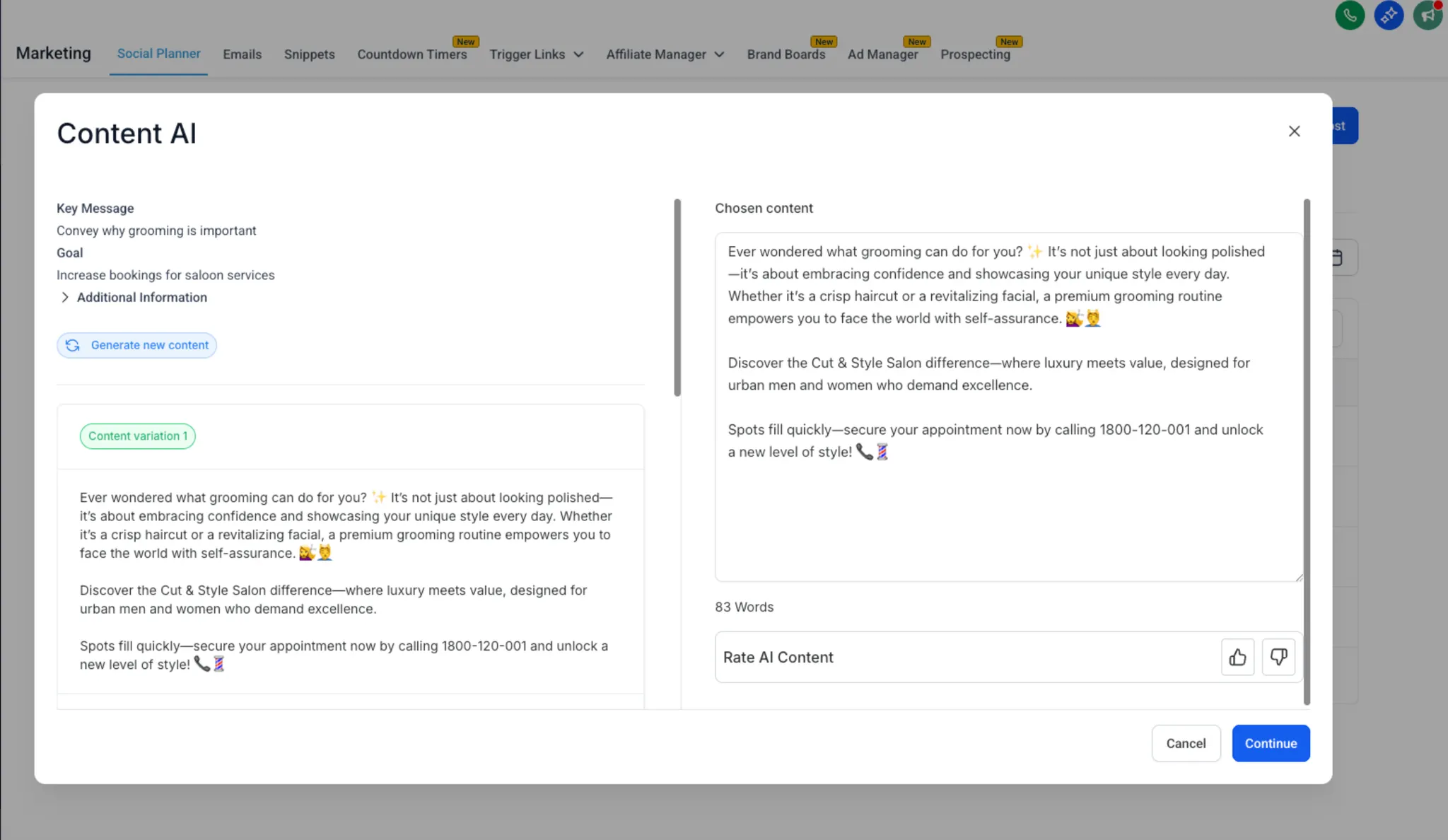Click the left panel vertical scrollbar

coord(677,297)
